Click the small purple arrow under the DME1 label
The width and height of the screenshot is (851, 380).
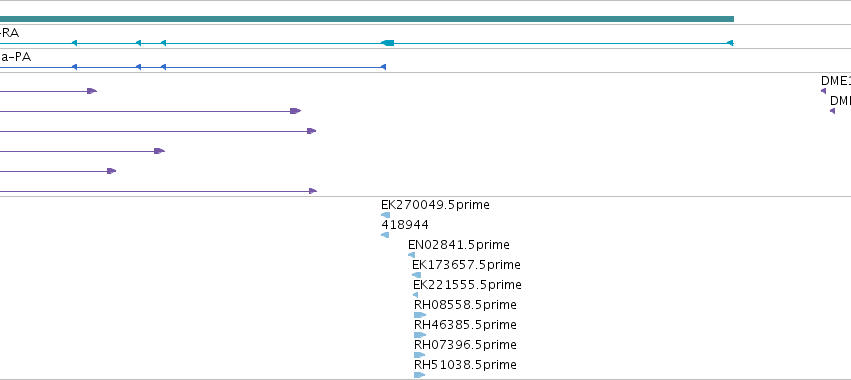(823, 91)
